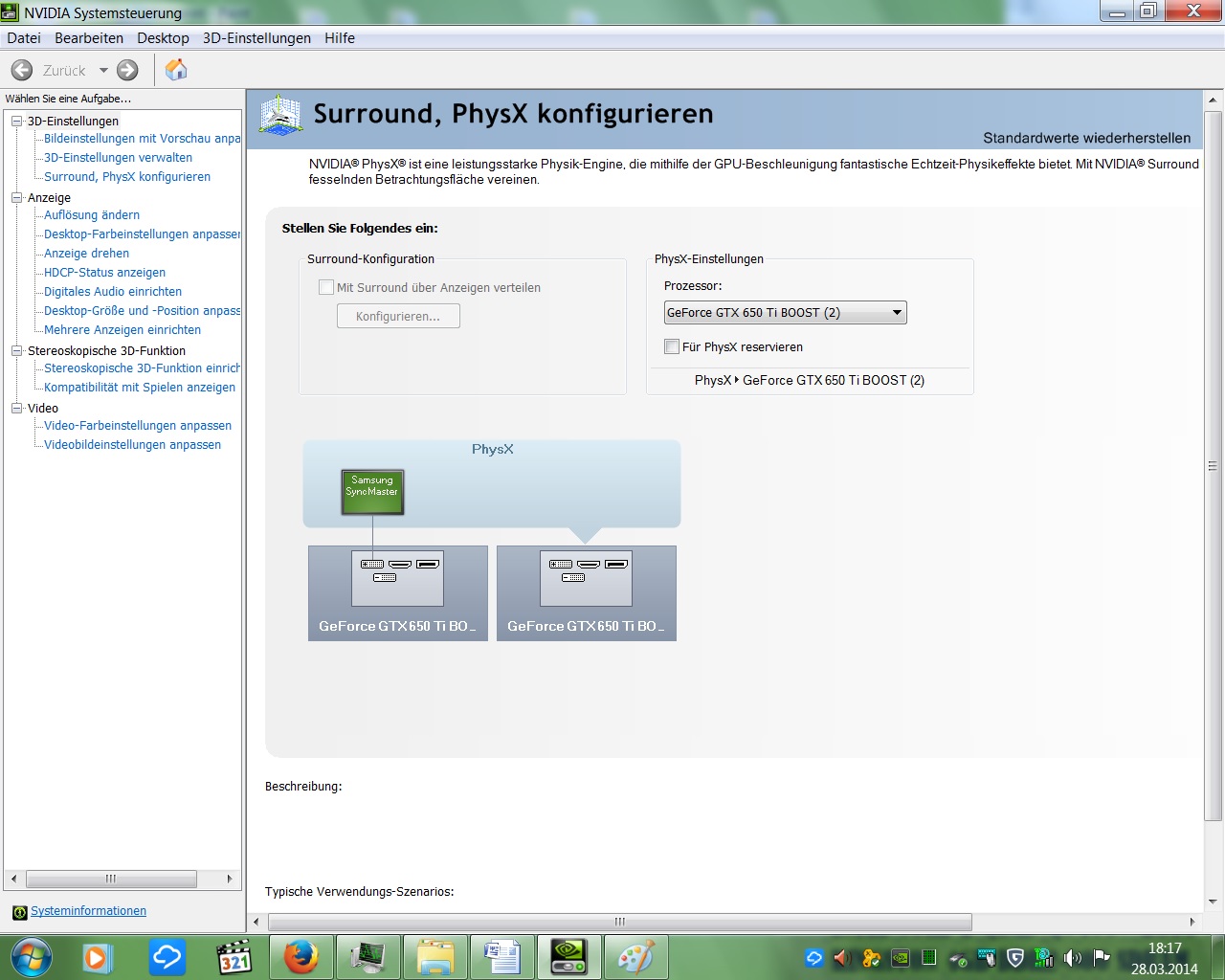1225x980 pixels.
Task: Collapse the Anzeige tree node
Action: pyautogui.click(x=16, y=197)
